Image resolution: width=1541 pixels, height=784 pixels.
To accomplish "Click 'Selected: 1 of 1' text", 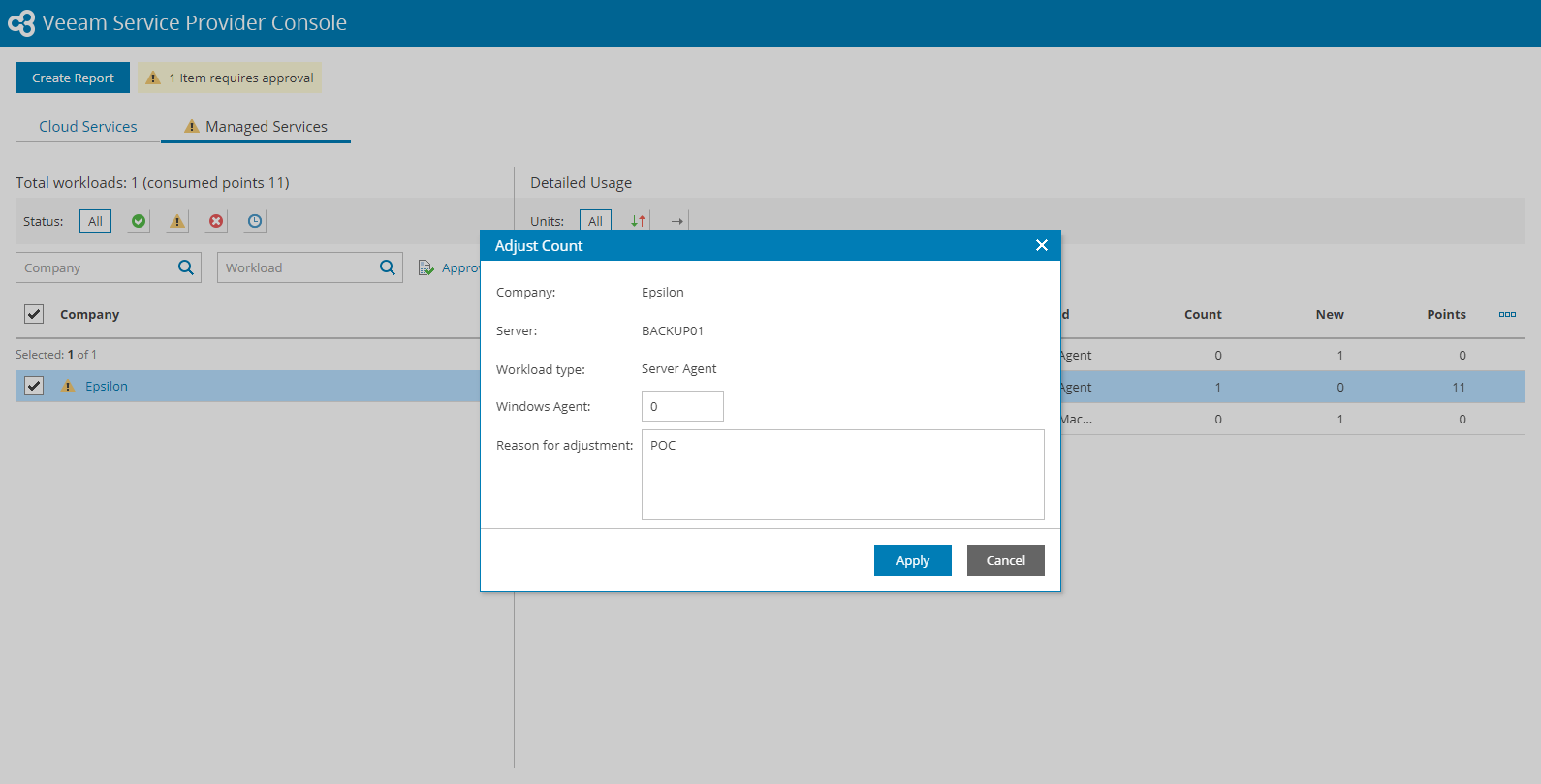I will click(56, 355).
